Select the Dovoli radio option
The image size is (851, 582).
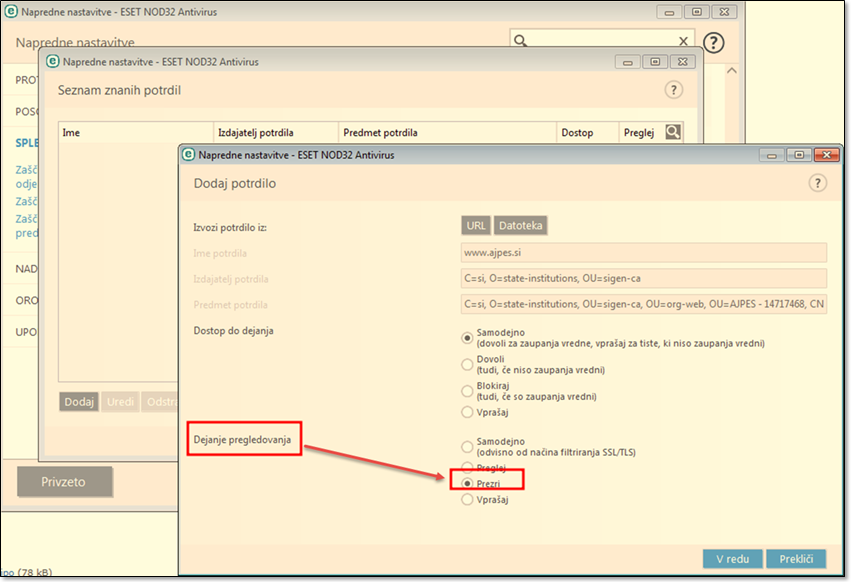point(467,364)
